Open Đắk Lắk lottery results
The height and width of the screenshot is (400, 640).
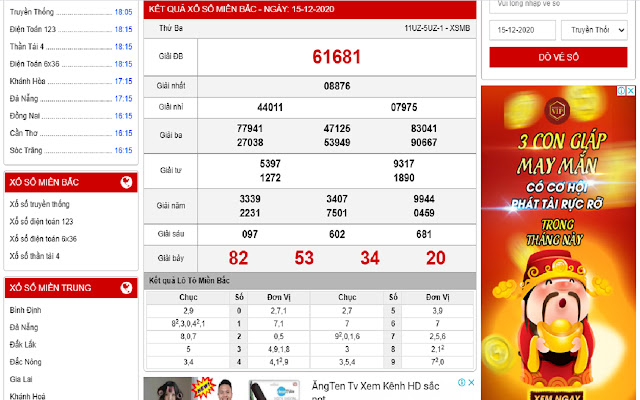pos(22,344)
